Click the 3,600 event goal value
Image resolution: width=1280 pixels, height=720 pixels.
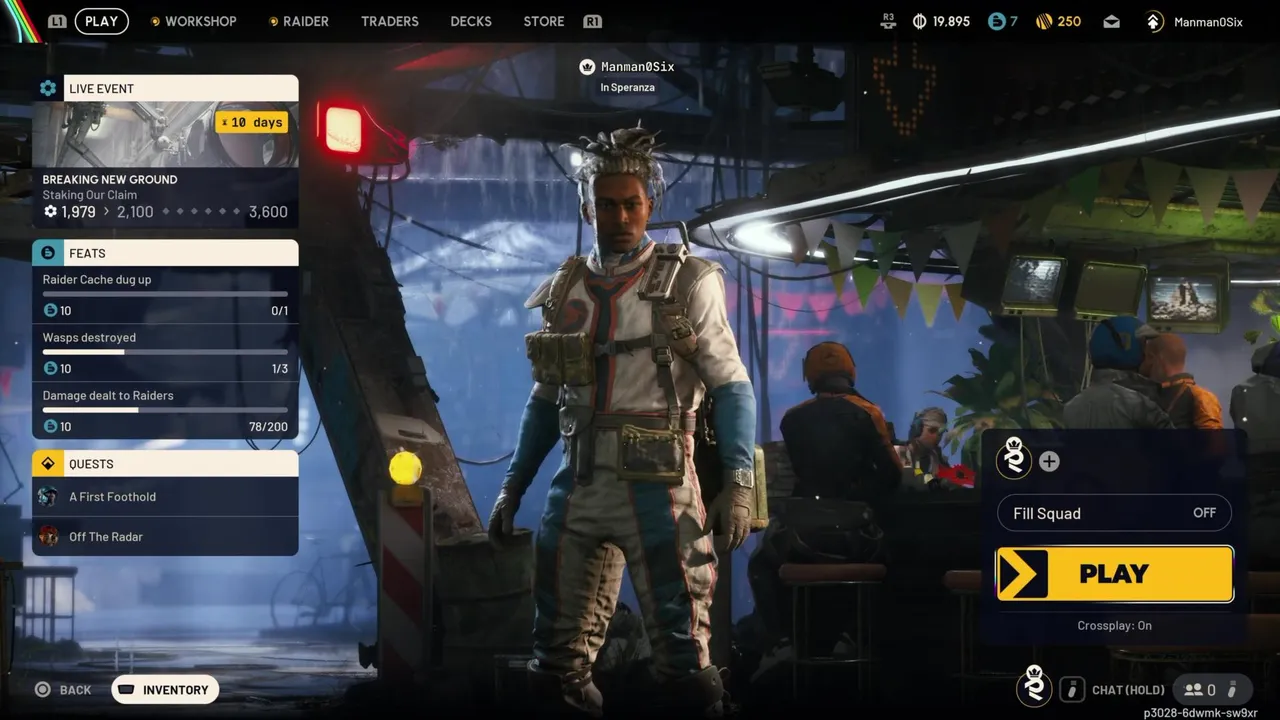(x=268, y=212)
